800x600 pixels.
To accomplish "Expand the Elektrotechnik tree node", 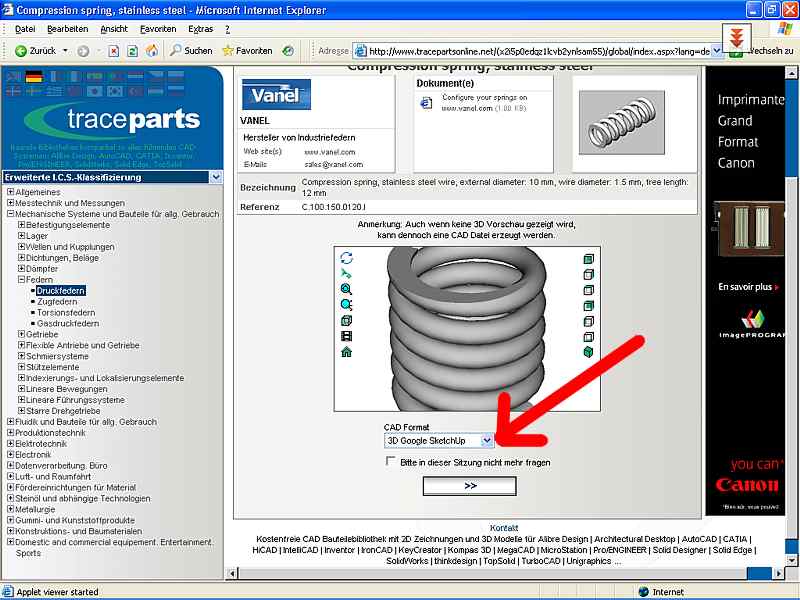I will click(10, 443).
